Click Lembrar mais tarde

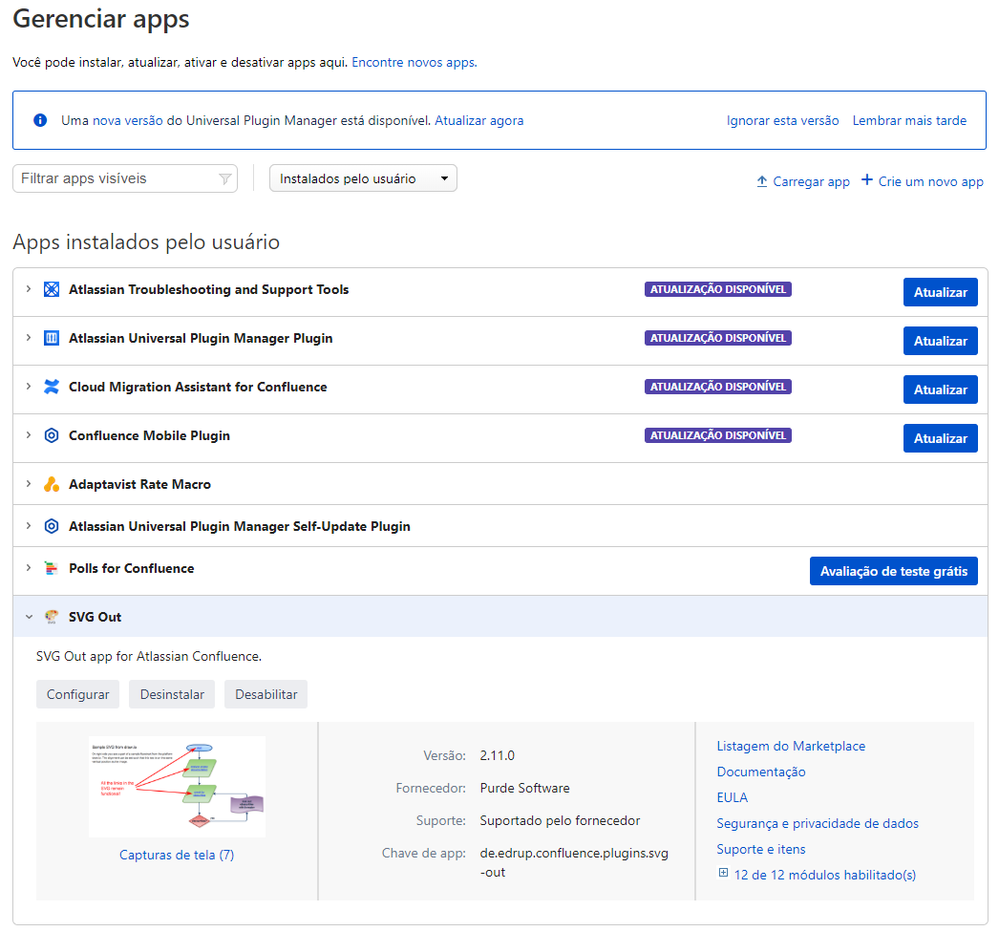[909, 120]
